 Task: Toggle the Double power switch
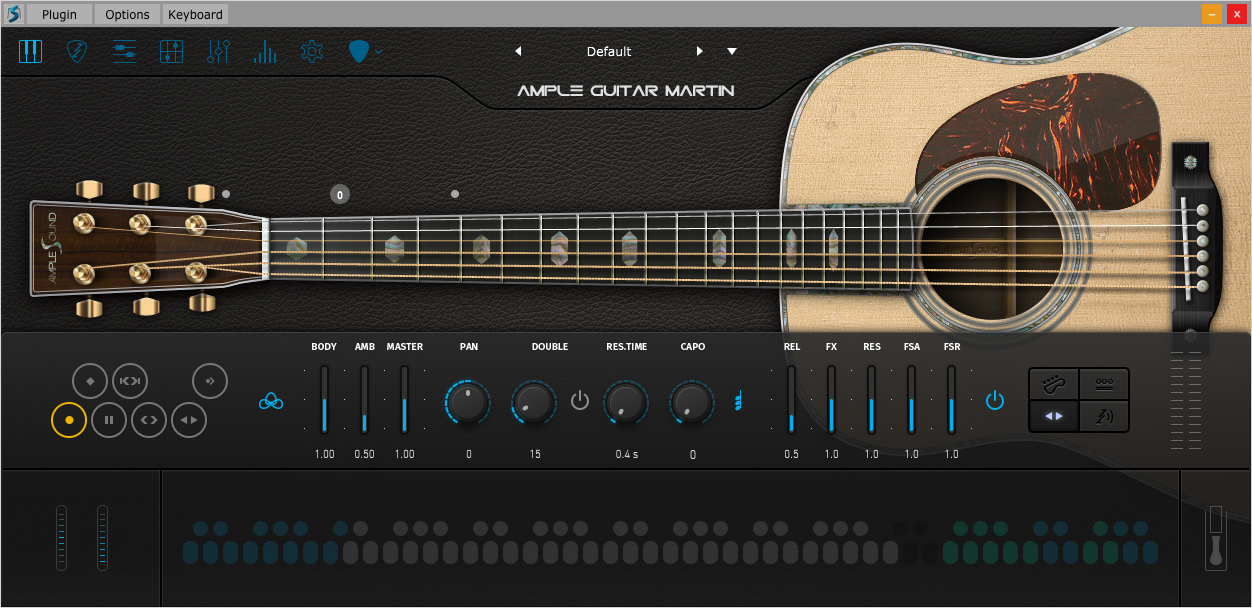pos(580,402)
